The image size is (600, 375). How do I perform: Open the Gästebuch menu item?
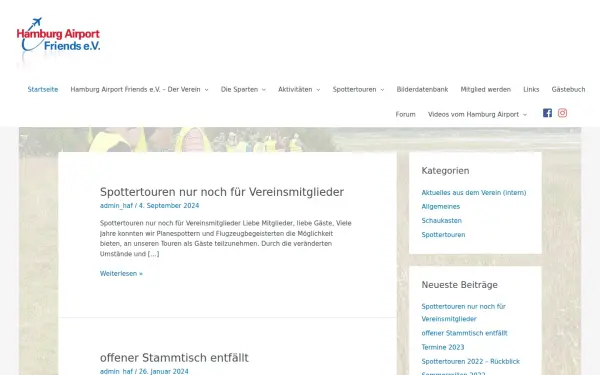[568, 90]
